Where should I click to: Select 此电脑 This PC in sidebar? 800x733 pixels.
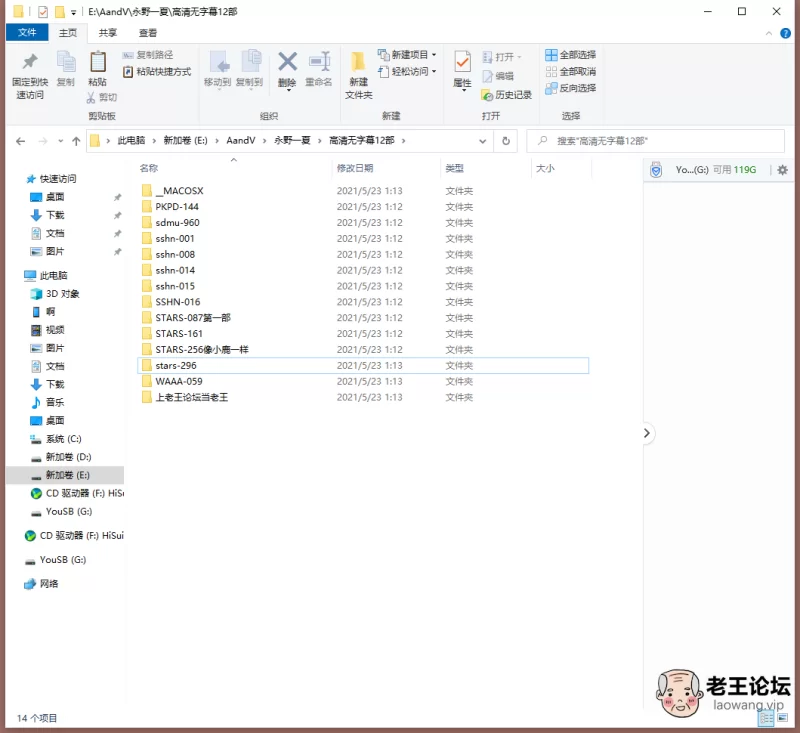tap(46, 275)
